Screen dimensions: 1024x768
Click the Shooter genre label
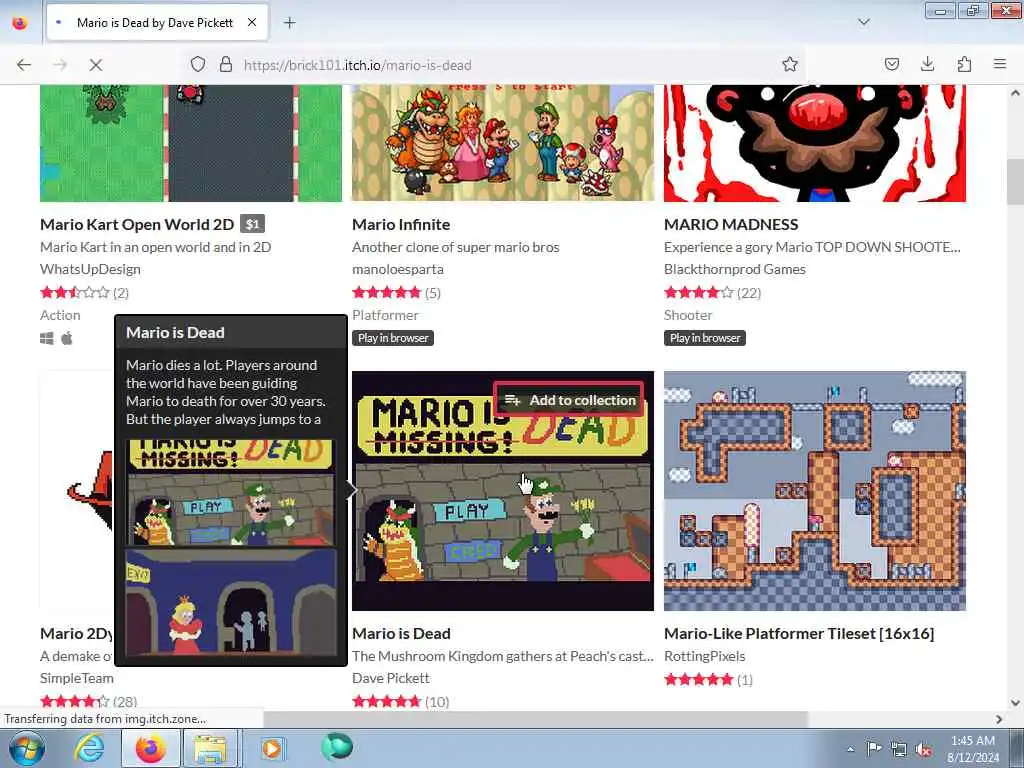coord(688,315)
